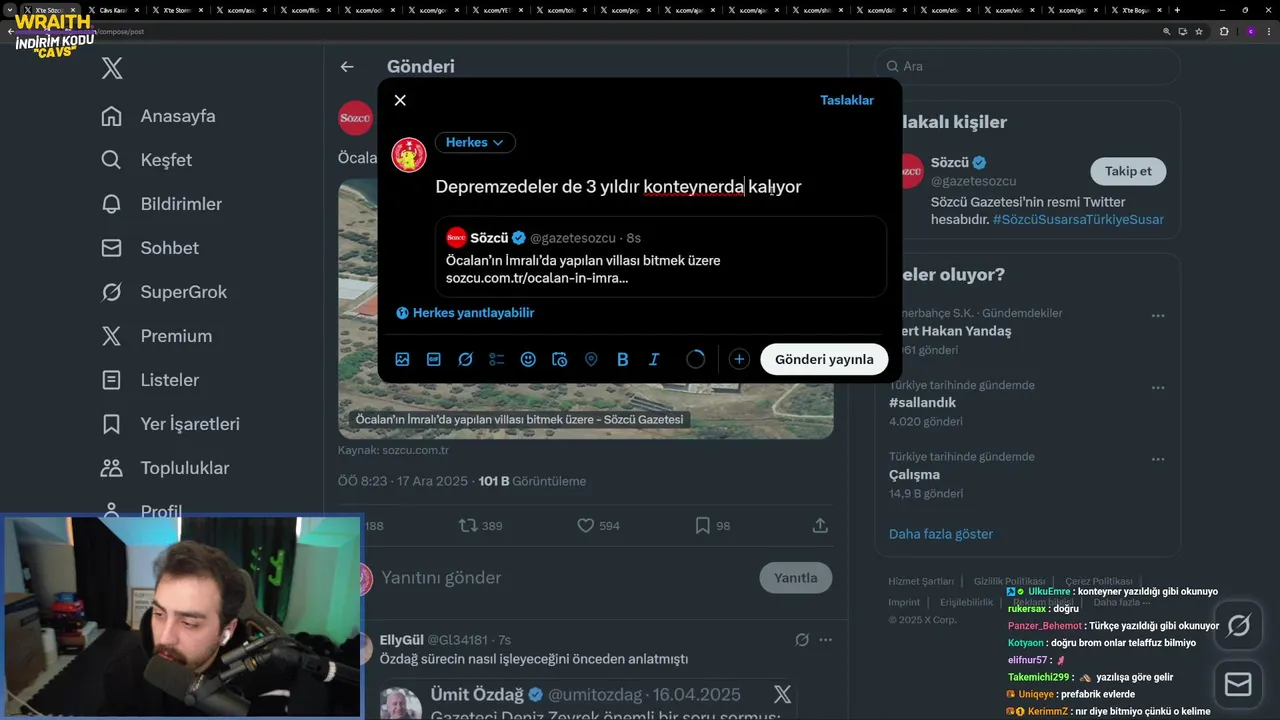The image size is (1280, 720).
Task: Follow Sözcü with Takip et button
Action: [1128, 171]
